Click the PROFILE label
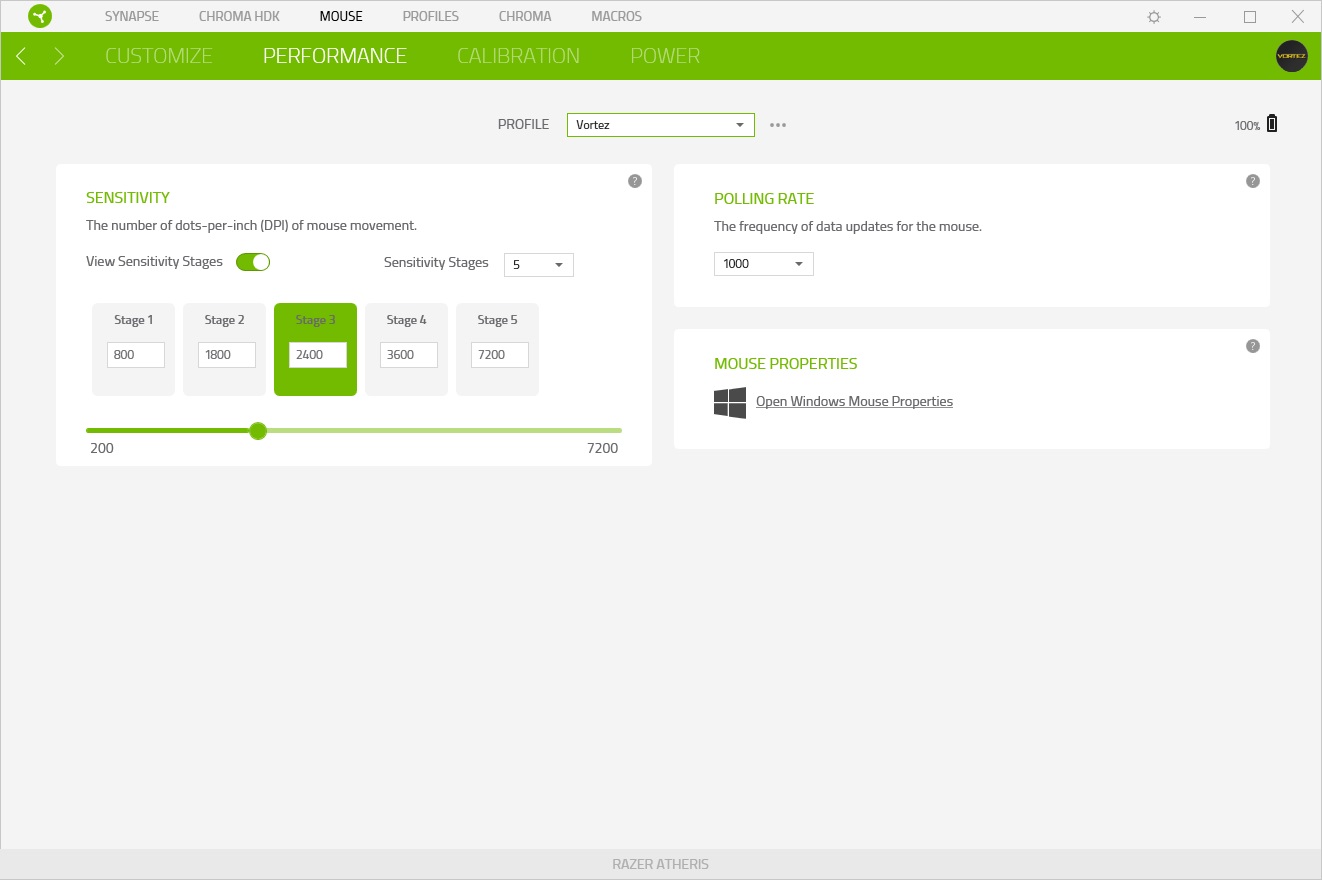Image resolution: width=1322 pixels, height=880 pixels. tap(523, 125)
